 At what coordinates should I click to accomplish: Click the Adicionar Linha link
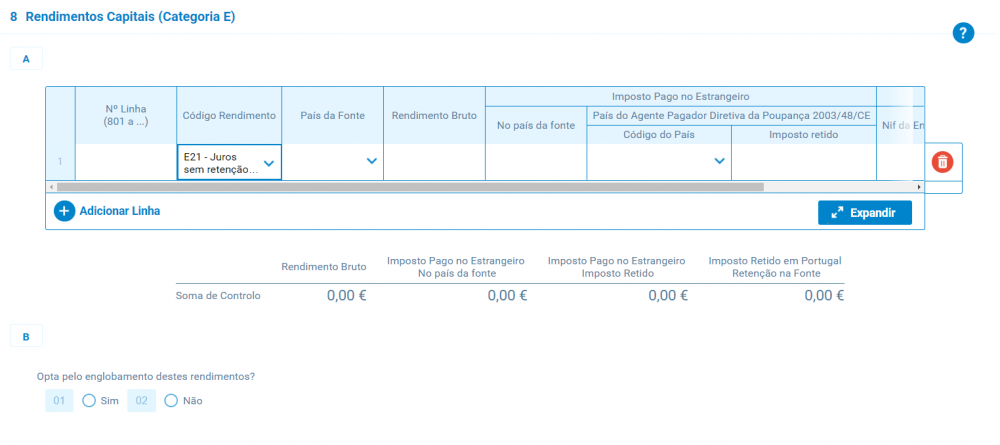tap(119, 211)
